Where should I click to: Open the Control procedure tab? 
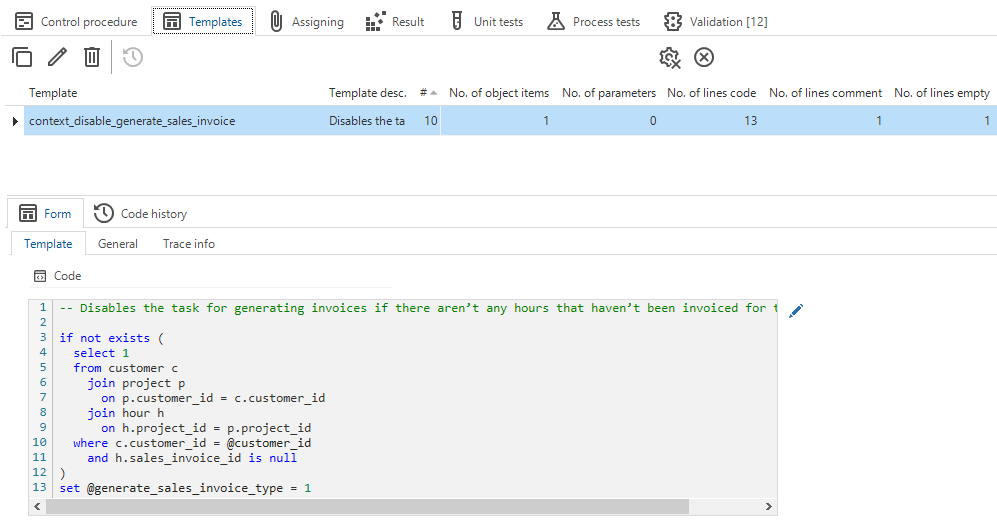[x=75, y=21]
